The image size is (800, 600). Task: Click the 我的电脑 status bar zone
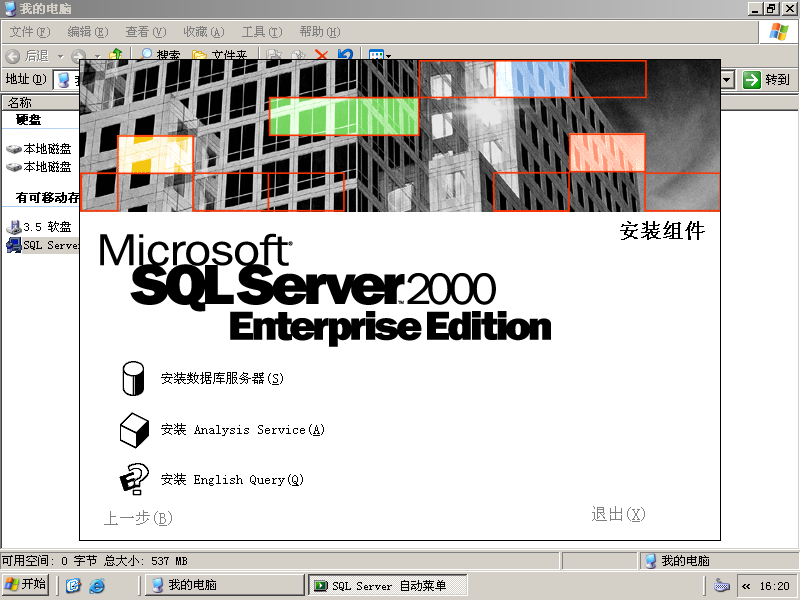719,561
